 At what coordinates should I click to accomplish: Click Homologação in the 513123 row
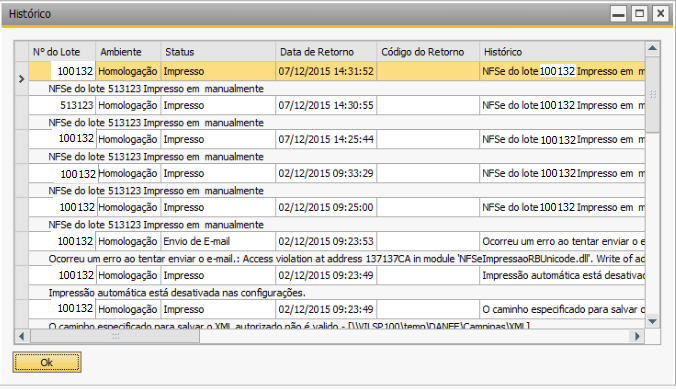pos(128,105)
